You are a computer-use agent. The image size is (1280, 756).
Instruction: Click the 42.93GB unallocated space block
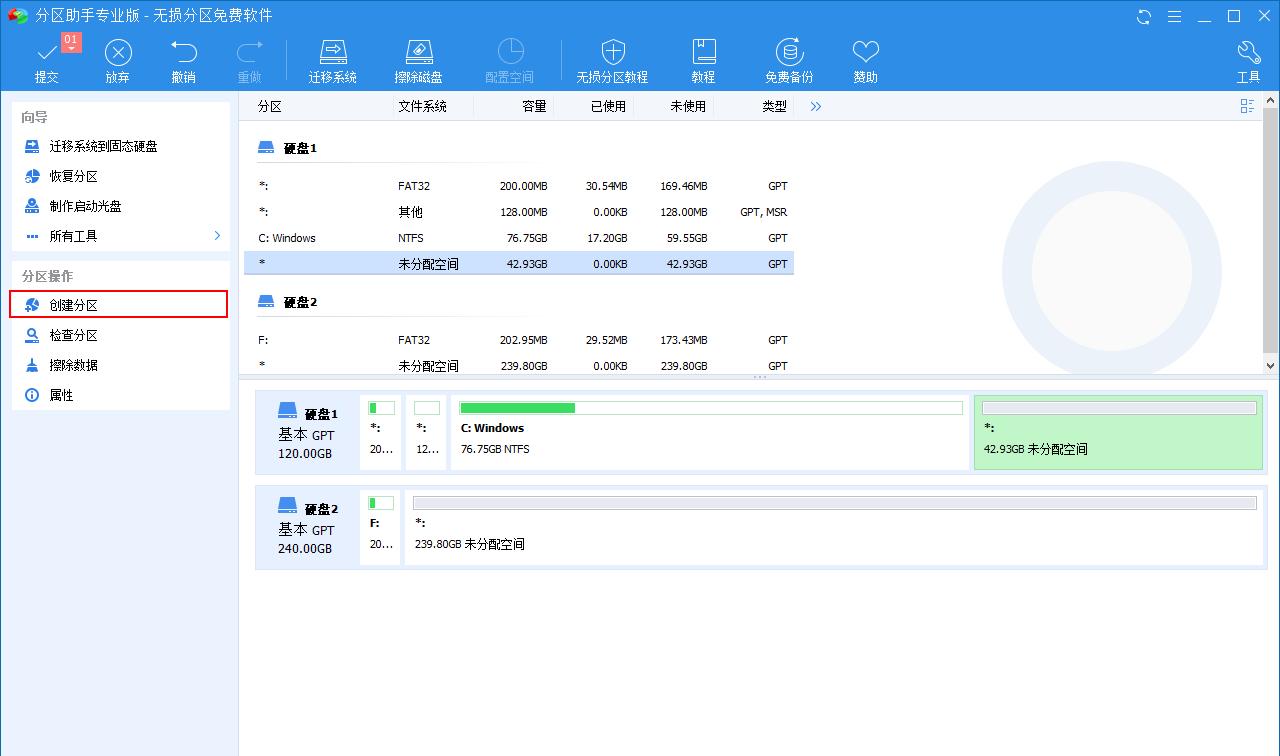pyautogui.click(x=1118, y=432)
